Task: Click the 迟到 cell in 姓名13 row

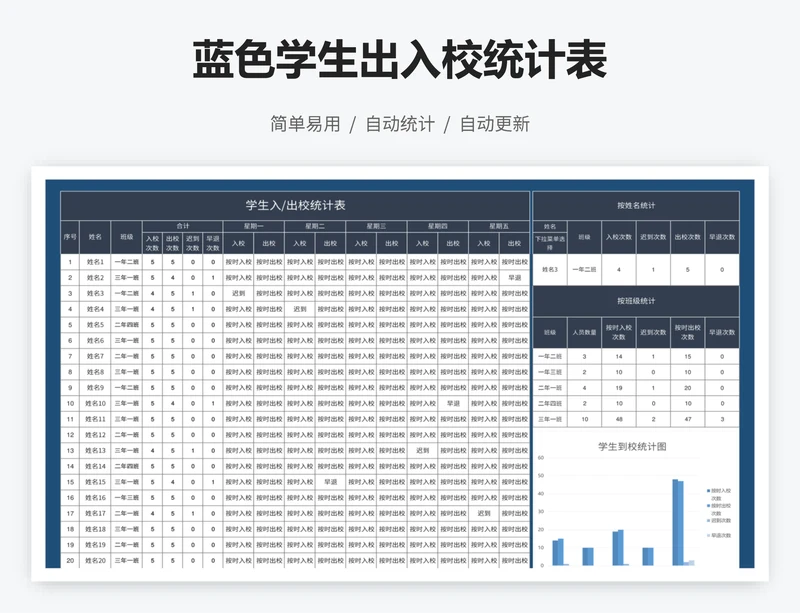Action: click(422, 451)
